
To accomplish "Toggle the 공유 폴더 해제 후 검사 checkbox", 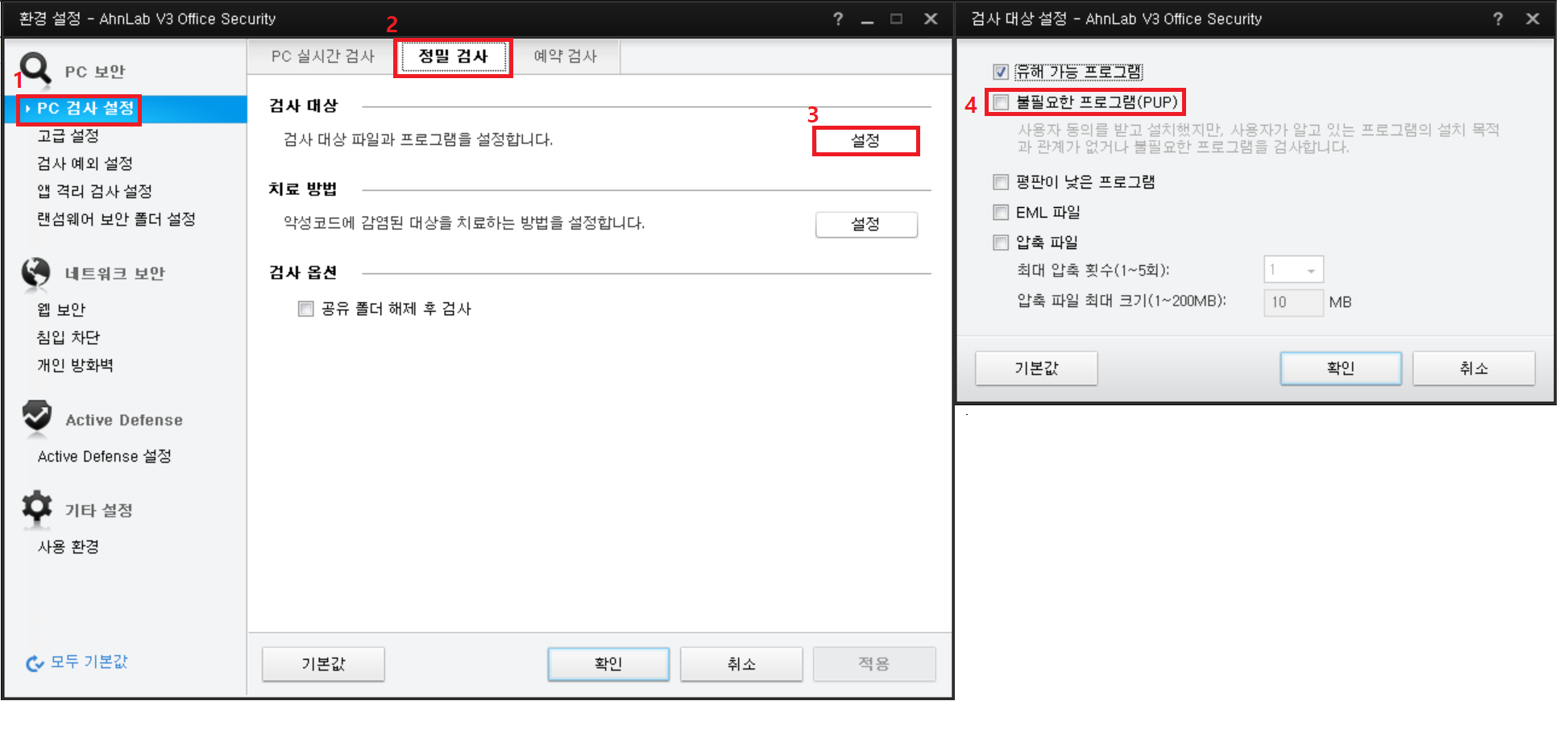I will [x=305, y=309].
